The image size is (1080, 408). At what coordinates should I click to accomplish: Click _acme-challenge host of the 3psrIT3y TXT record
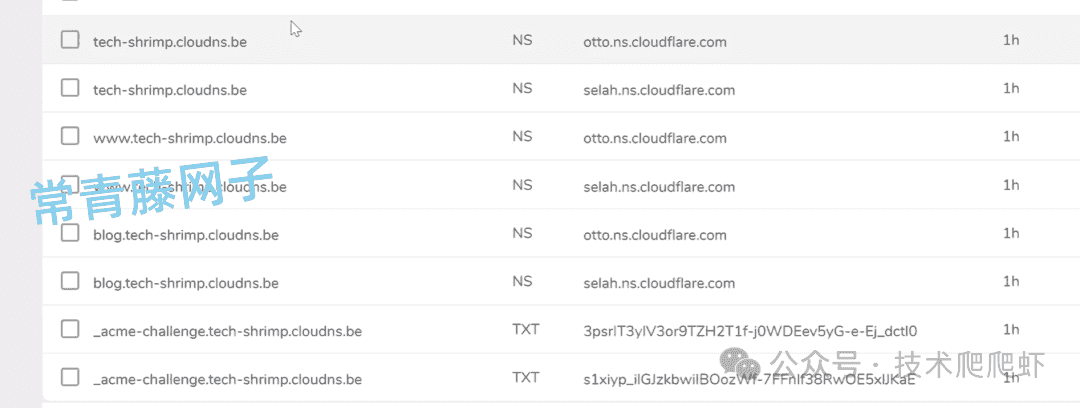click(227, 332)
